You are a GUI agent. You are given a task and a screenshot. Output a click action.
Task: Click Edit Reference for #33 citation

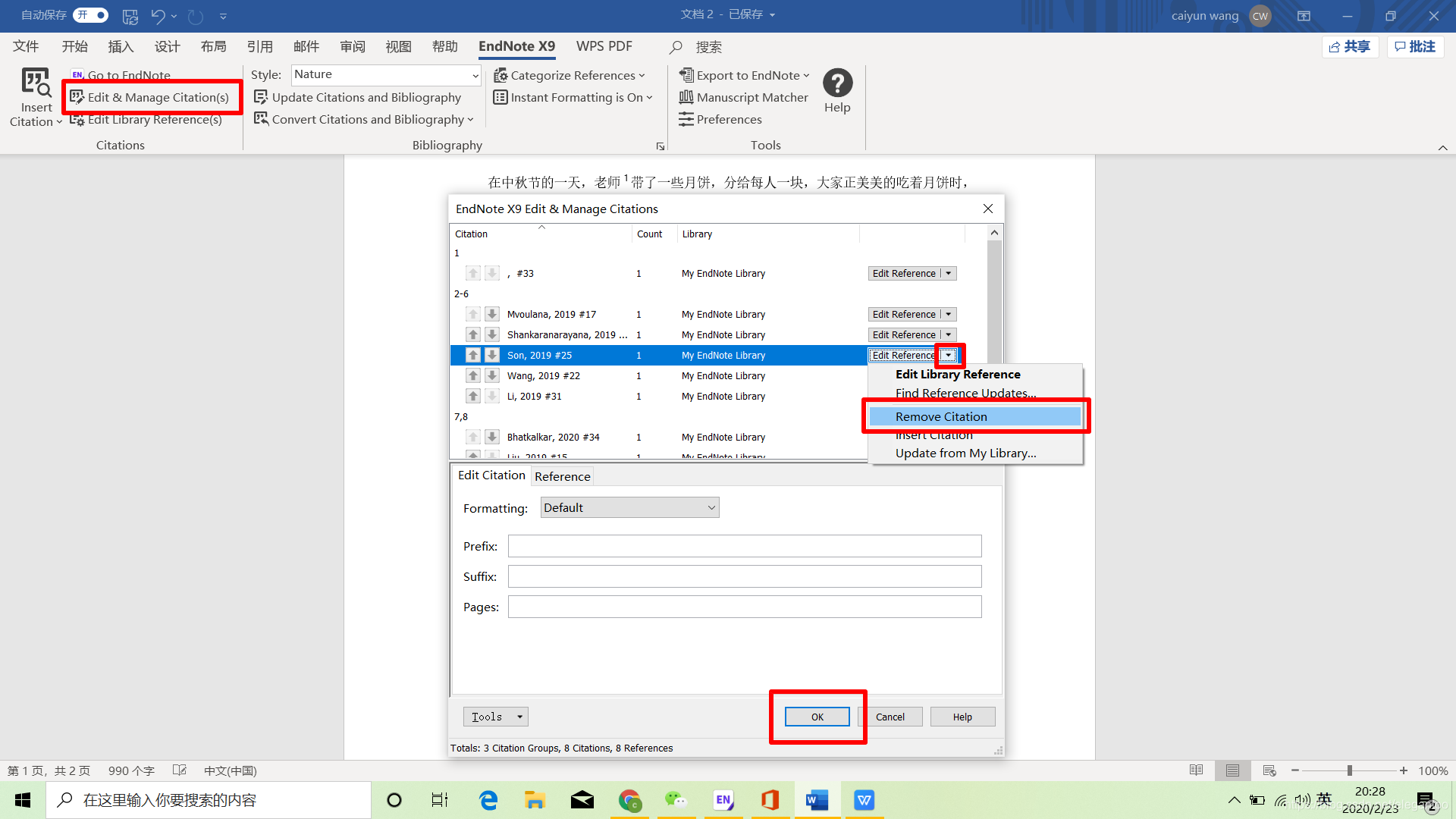904,273
